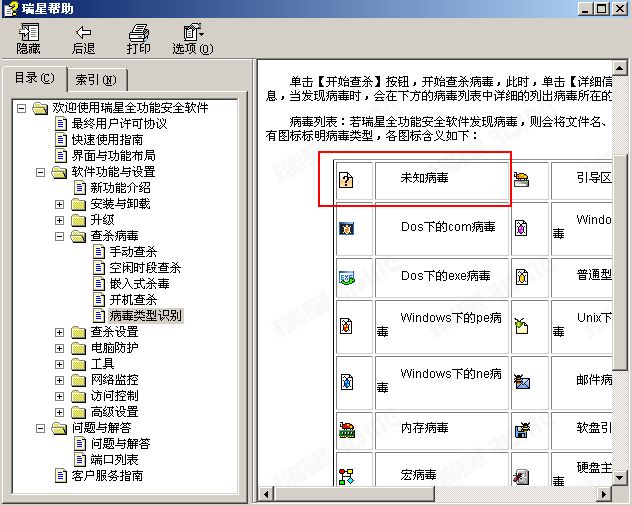Click the Dos下的exe病毒 icon

(x=347, y=277)
